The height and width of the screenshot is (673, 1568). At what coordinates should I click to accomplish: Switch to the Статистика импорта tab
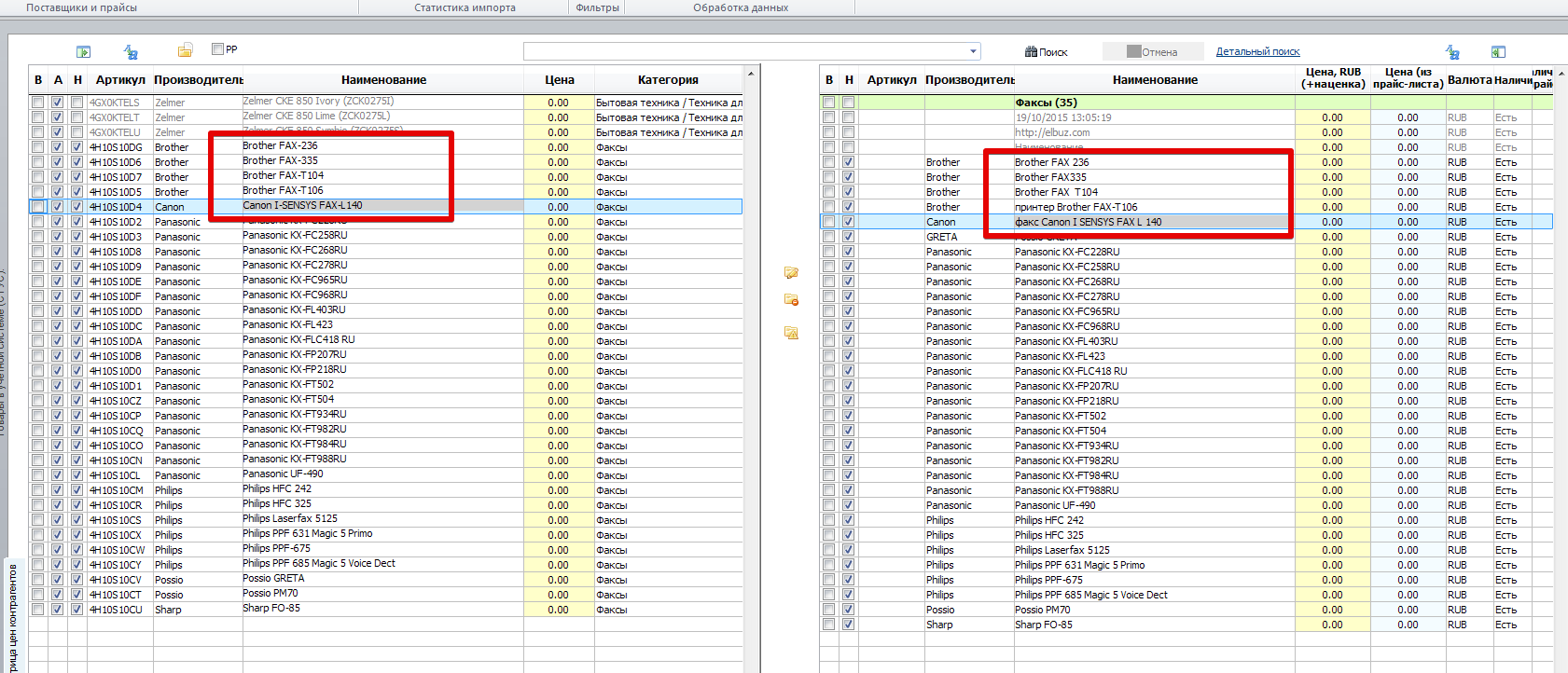(465, 7)
